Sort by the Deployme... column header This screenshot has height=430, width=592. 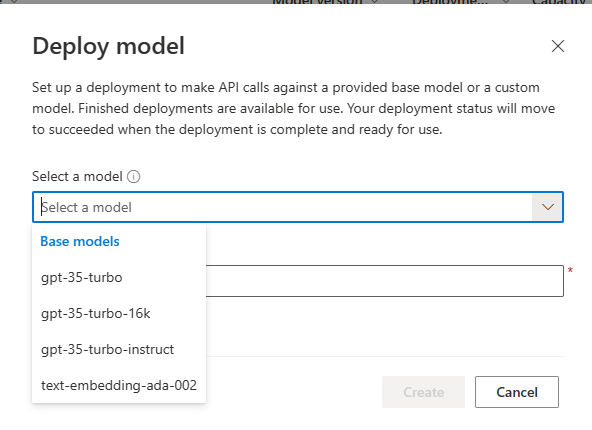(x=450, y=2)
